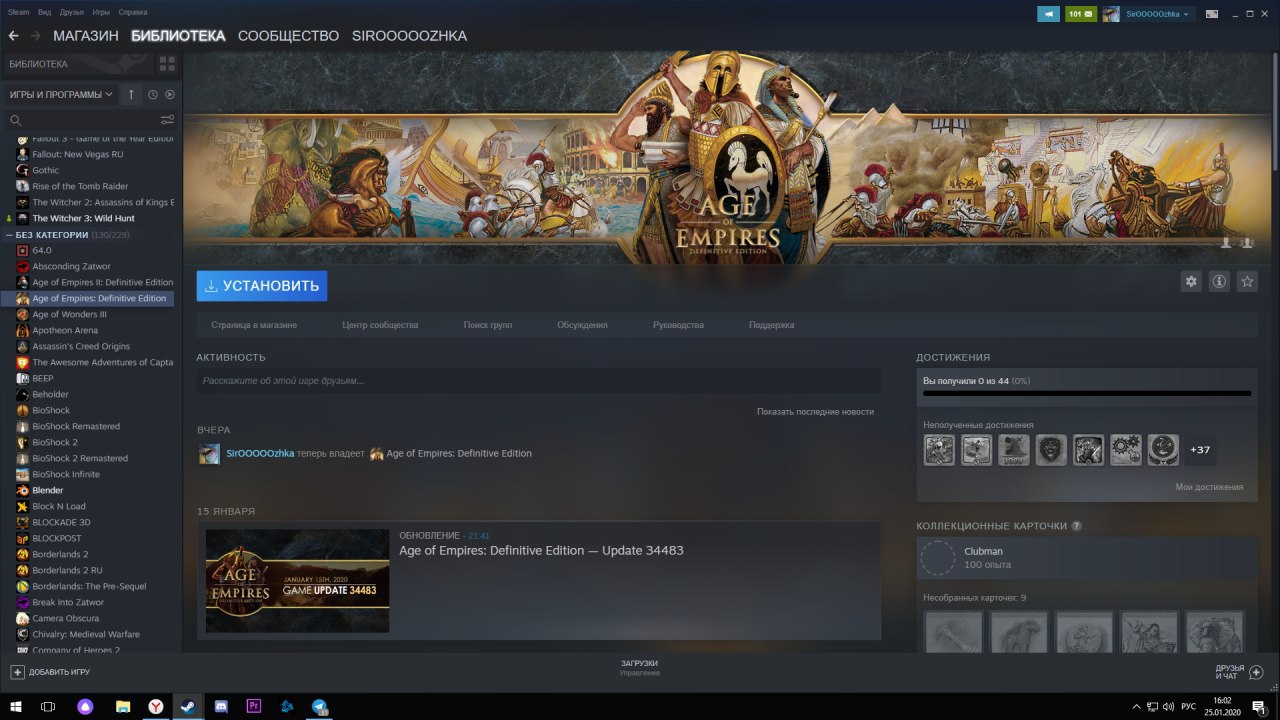Open ДРУЗЬЯ И ЧАТ panel
This screenshot has height=720, width=1280.
[x=1239, y=672]
